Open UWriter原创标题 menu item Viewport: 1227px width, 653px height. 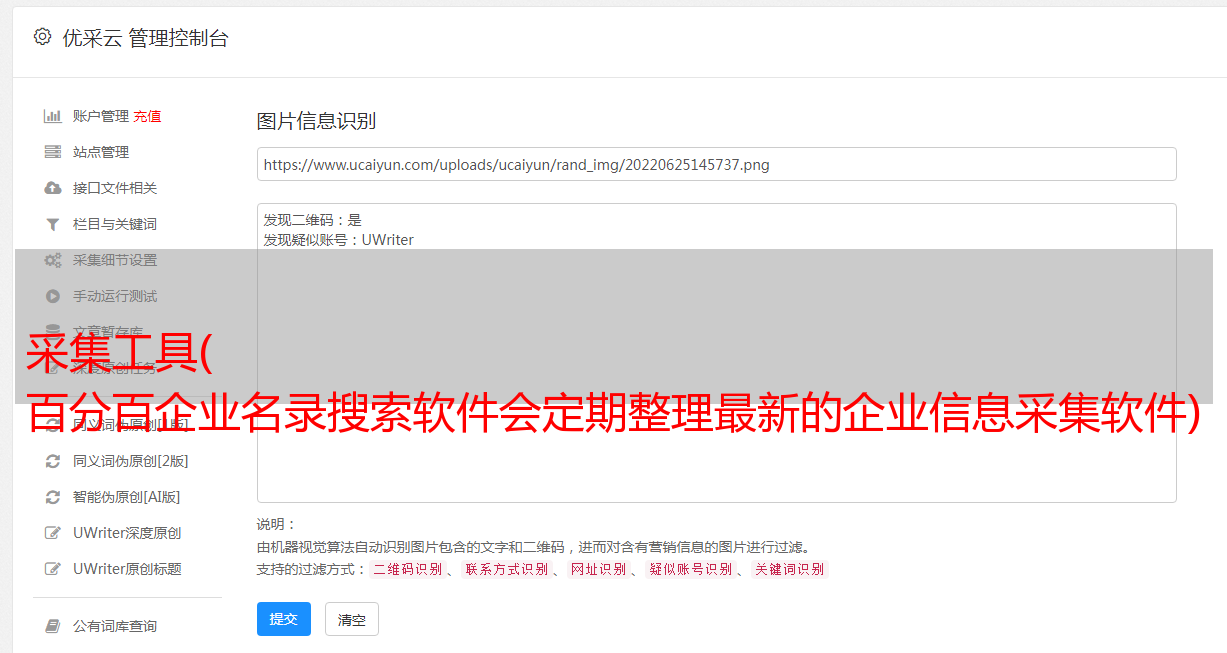pyautogui.click(x=127, y=569)
